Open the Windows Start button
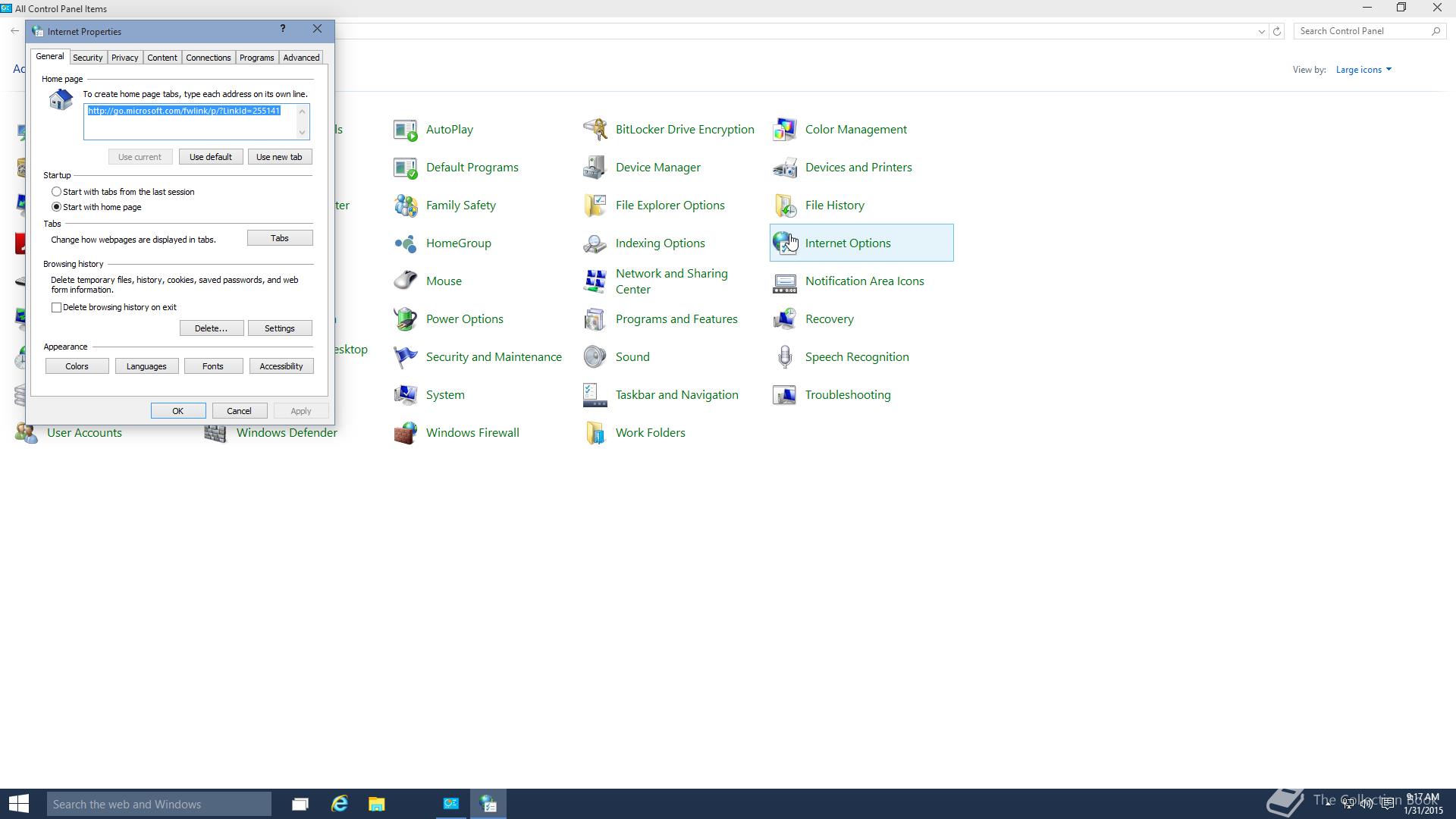Viewport: 1456px width, 819px height. pos(19,804)
